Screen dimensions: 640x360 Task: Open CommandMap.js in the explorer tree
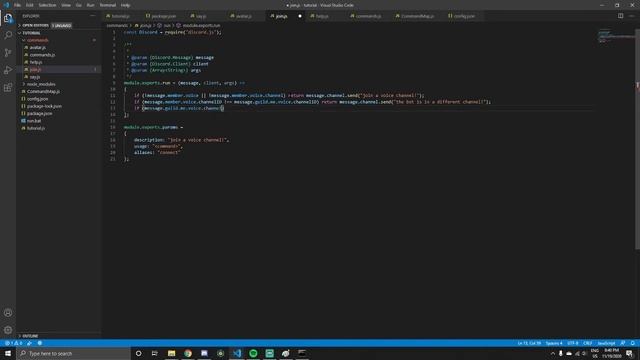43,91
